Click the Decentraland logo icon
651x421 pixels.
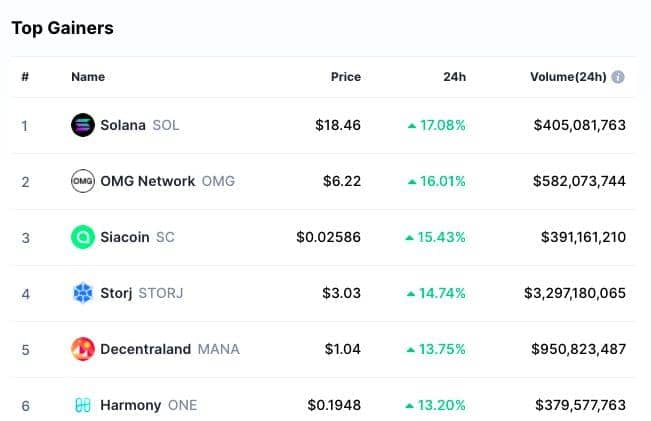pos(83,349)
